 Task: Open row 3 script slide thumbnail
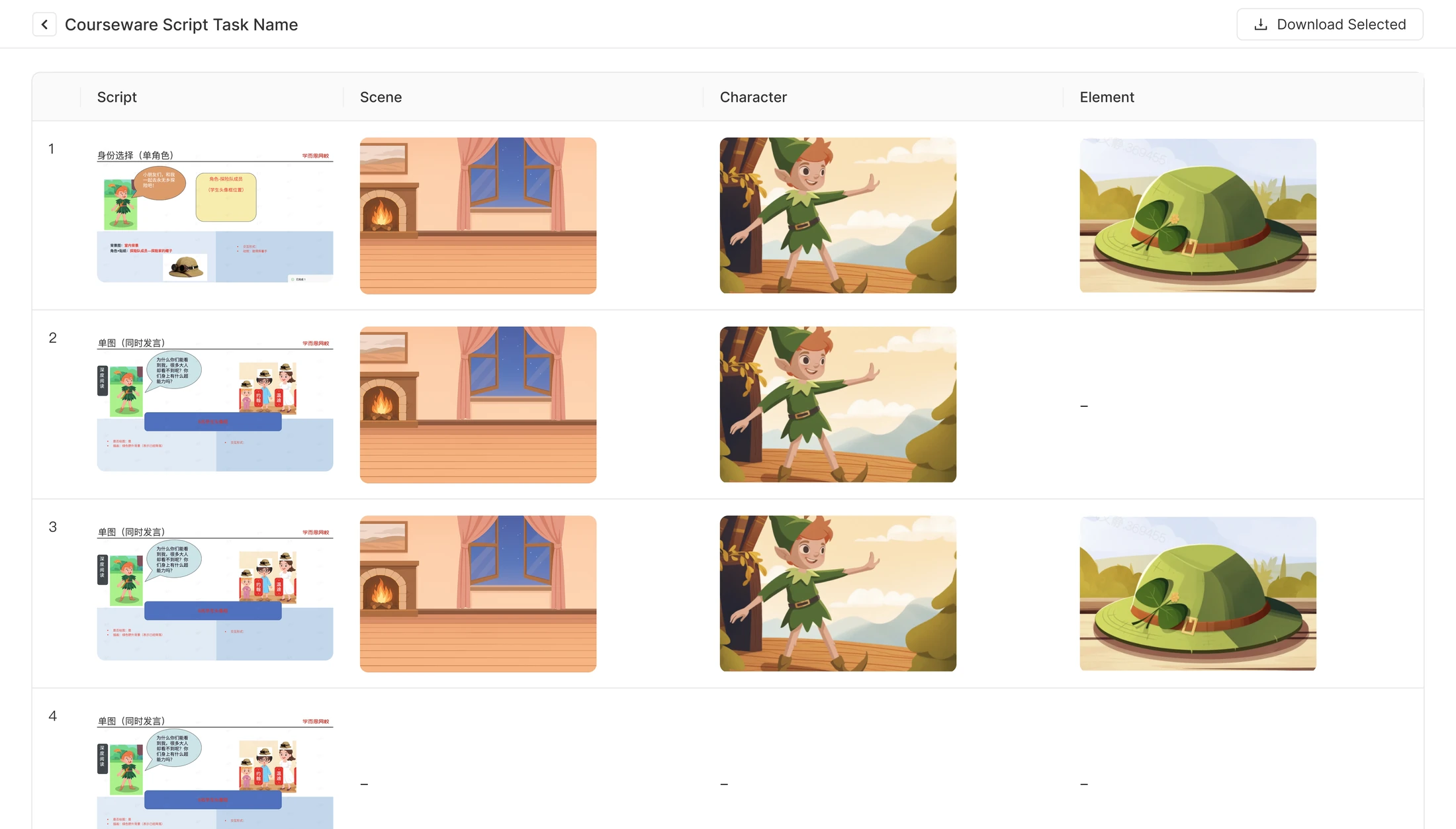215,593
